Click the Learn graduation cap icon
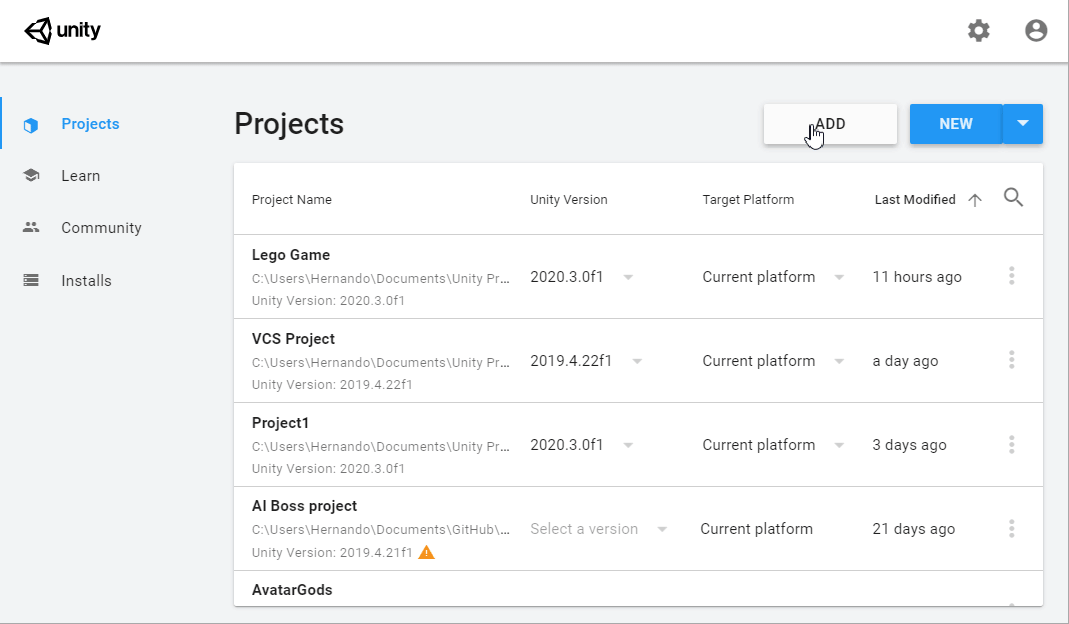 [x=31, y=175]
